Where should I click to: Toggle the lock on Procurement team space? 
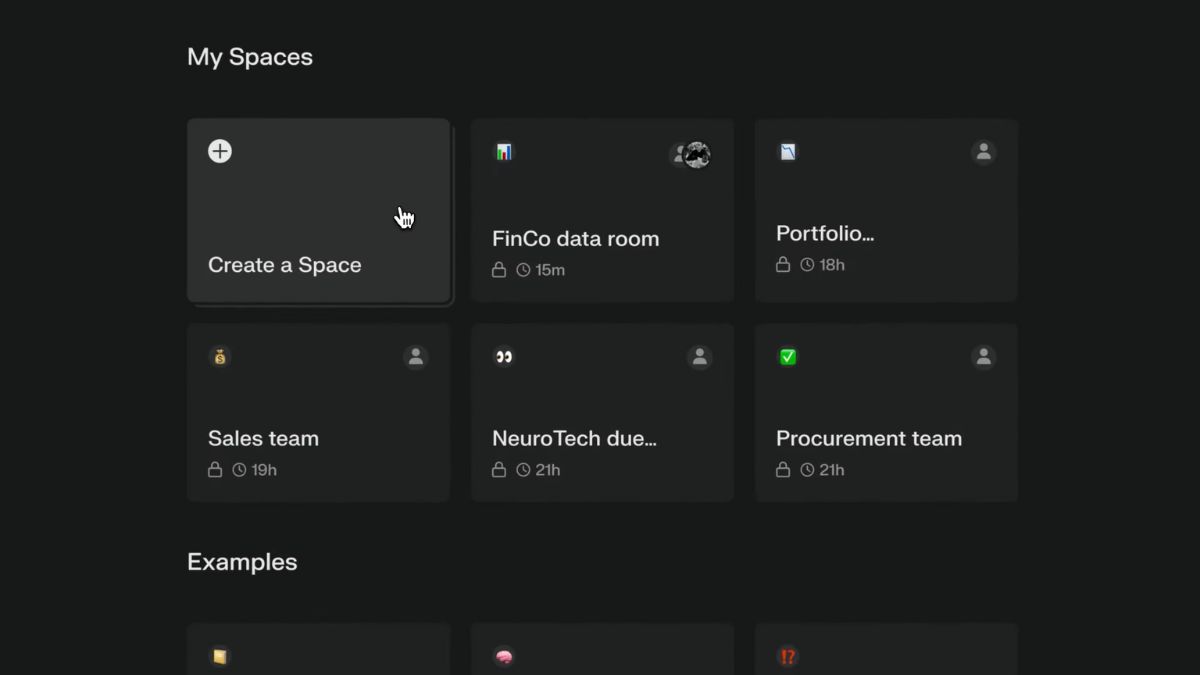point(783,469)
